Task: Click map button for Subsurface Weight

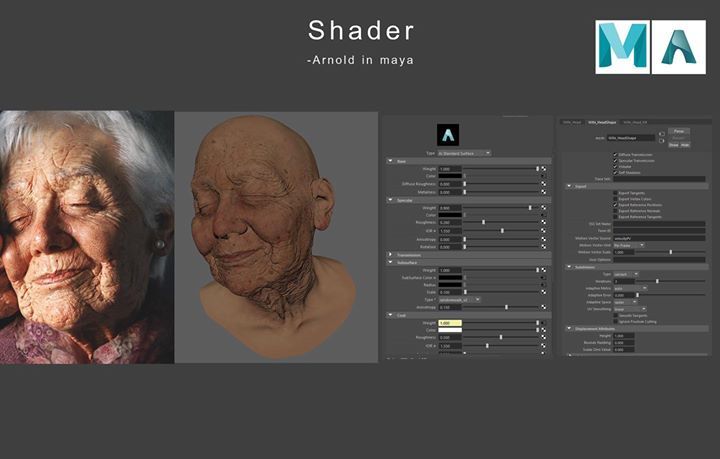Action: 544,270
